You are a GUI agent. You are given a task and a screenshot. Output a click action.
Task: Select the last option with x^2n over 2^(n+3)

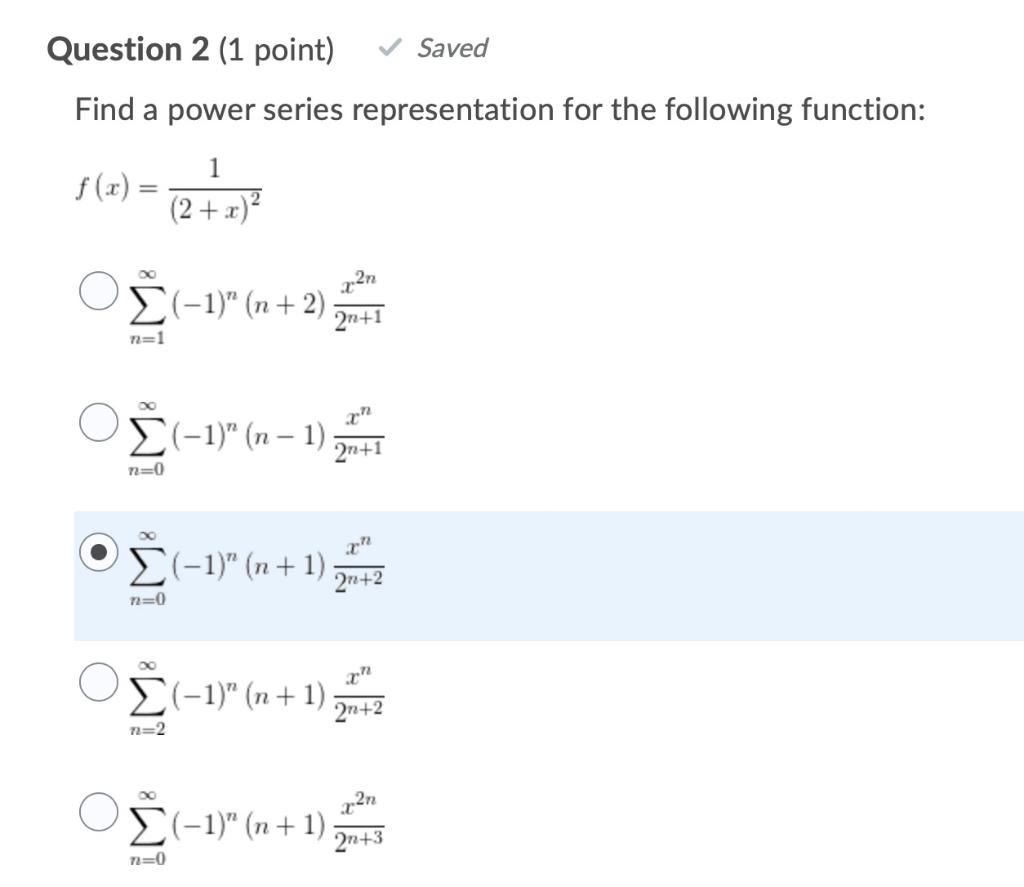click(x=97, y=812)
